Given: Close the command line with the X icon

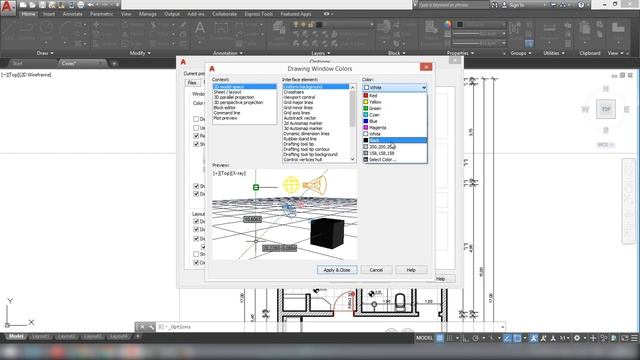Looking at the screenshot, I should [x=142, y=327].
